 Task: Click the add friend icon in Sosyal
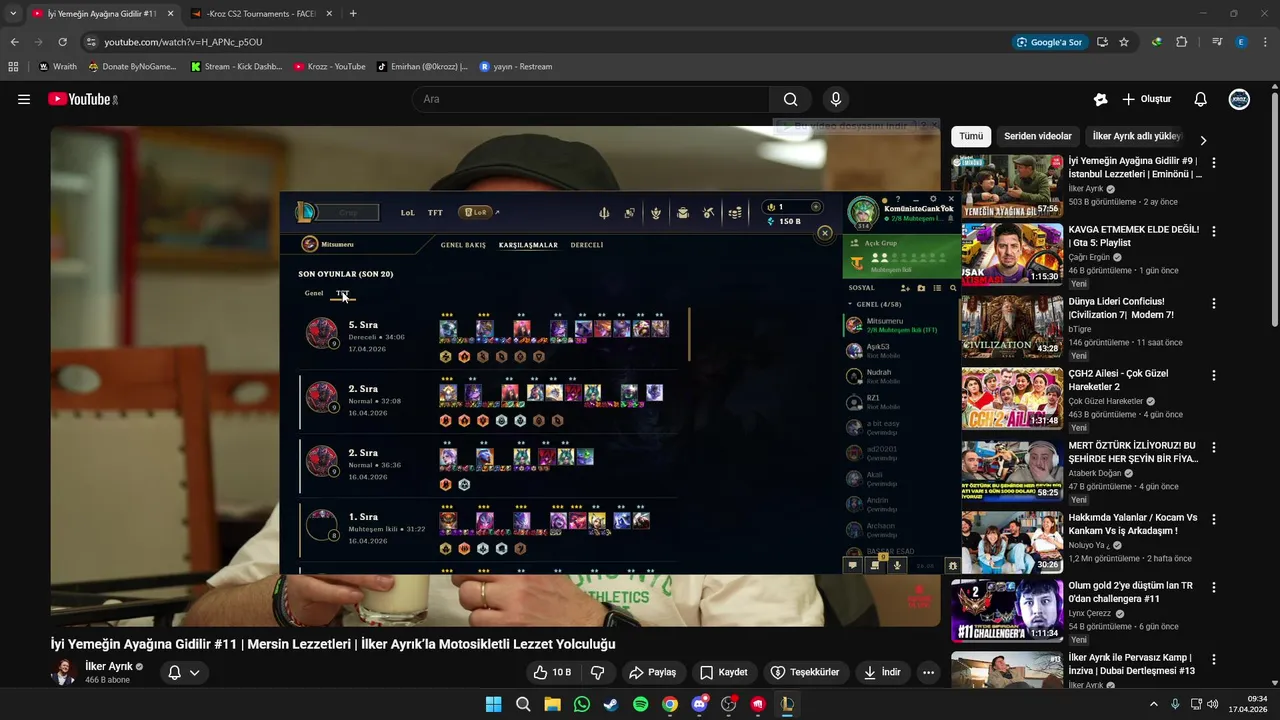[905, 288]
